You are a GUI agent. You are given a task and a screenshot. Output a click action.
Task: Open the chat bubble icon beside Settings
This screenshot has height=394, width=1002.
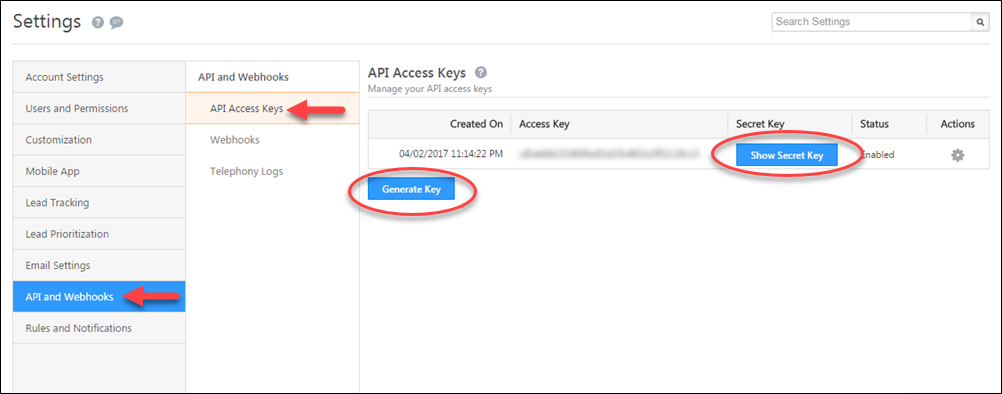(116, 22)
